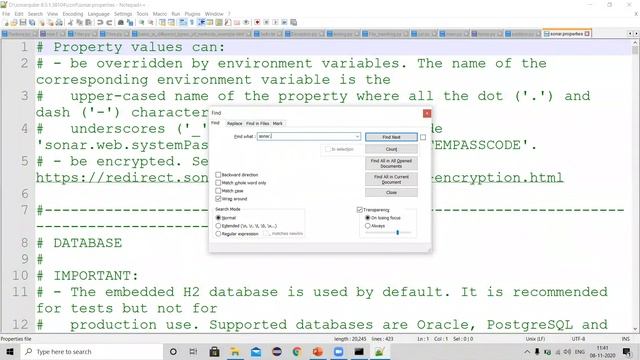This screenshot has height=360, width=640.
Task: Switch to Replace tab in Find dialog
Action: click(x=234, y=123)
